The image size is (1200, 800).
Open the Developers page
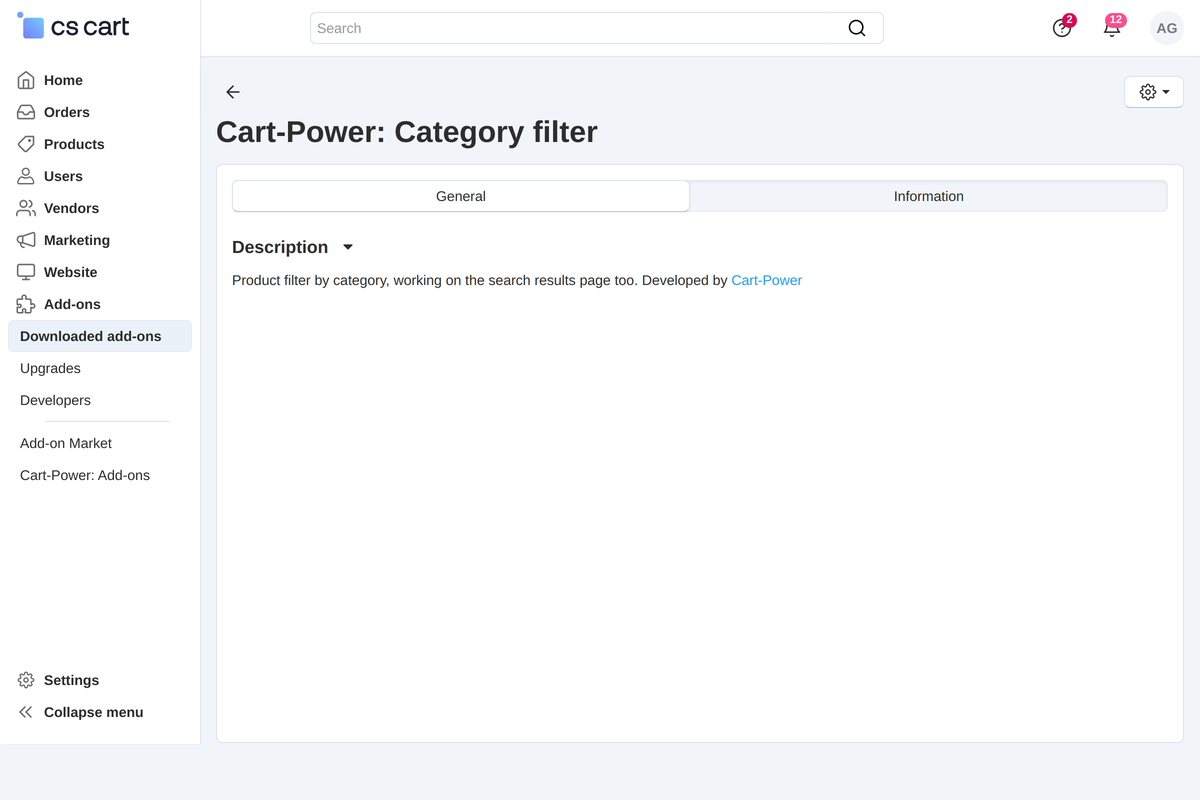[x=55, y=400]
